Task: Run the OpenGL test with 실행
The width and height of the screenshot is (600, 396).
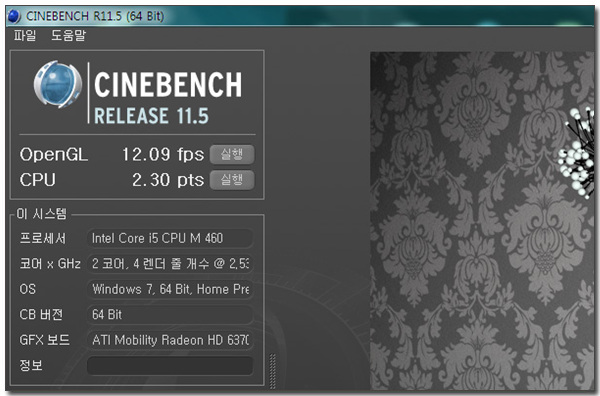Action: tap(232, 154)
